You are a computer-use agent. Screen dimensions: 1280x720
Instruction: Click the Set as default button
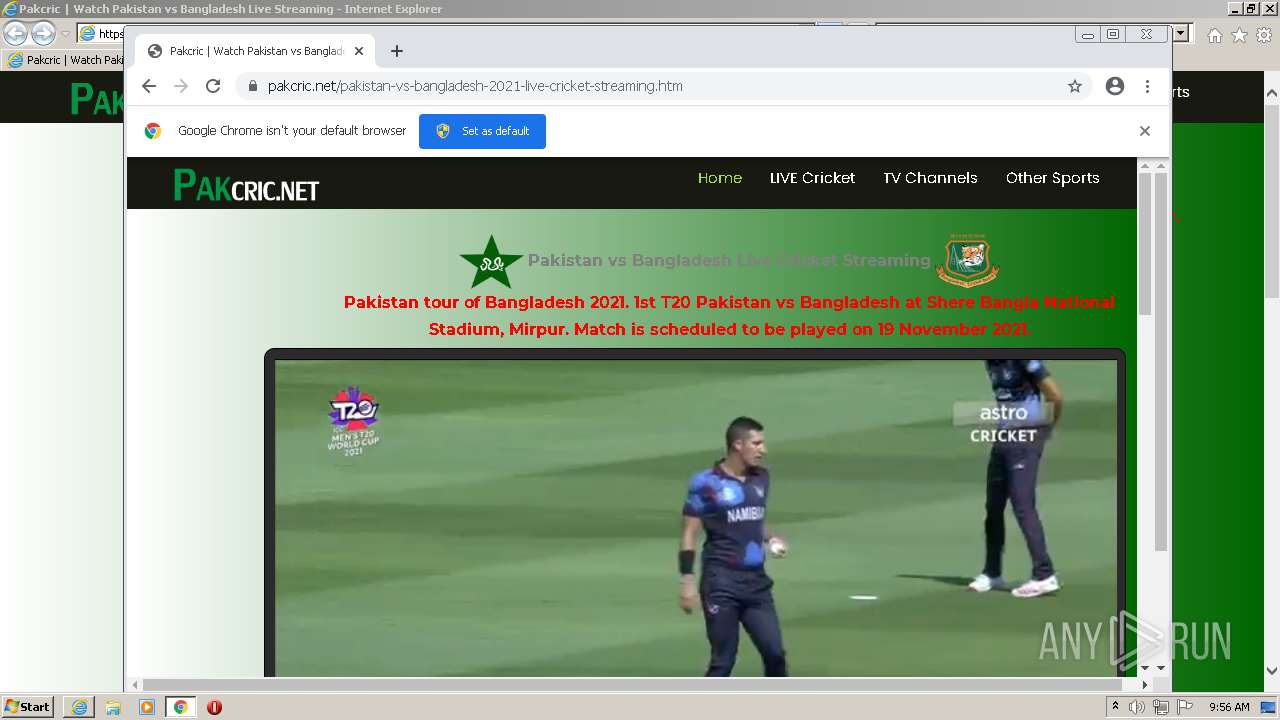(482, 131)
